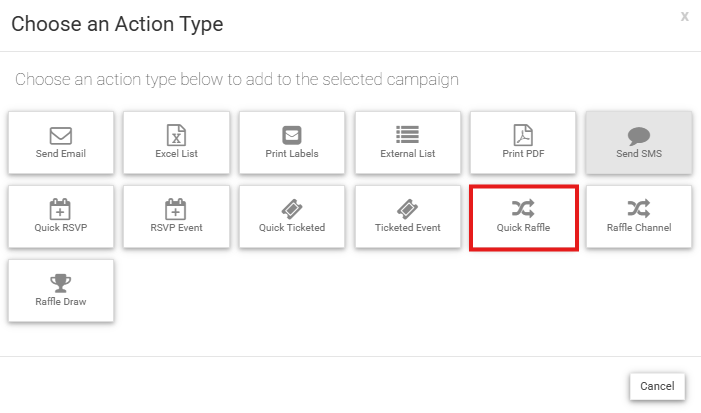Select the Print PDF document icon
Viewport: 701px width, 413px height.
tap(523, 135)
